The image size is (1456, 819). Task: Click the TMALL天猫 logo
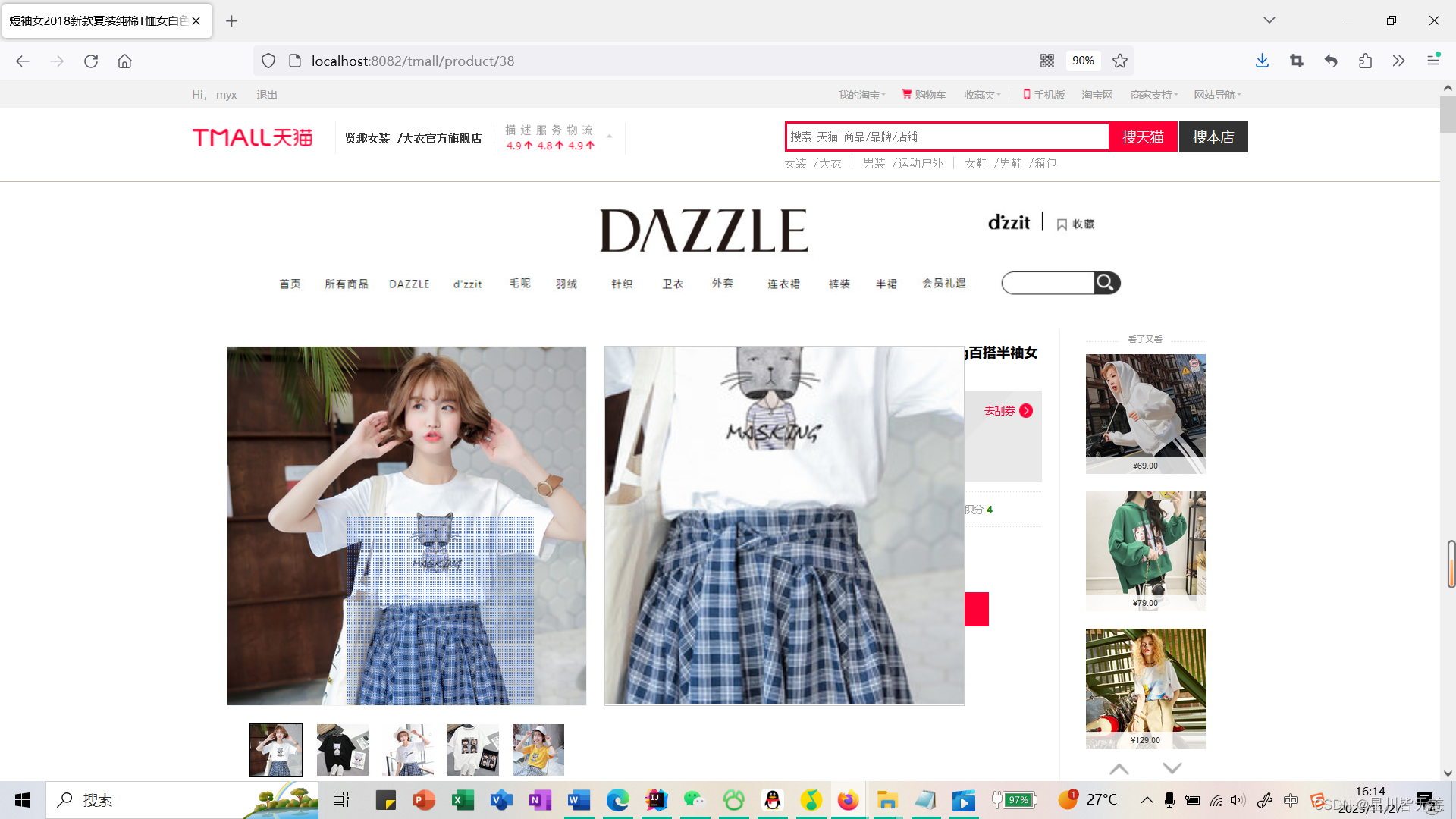pos(253,137)
